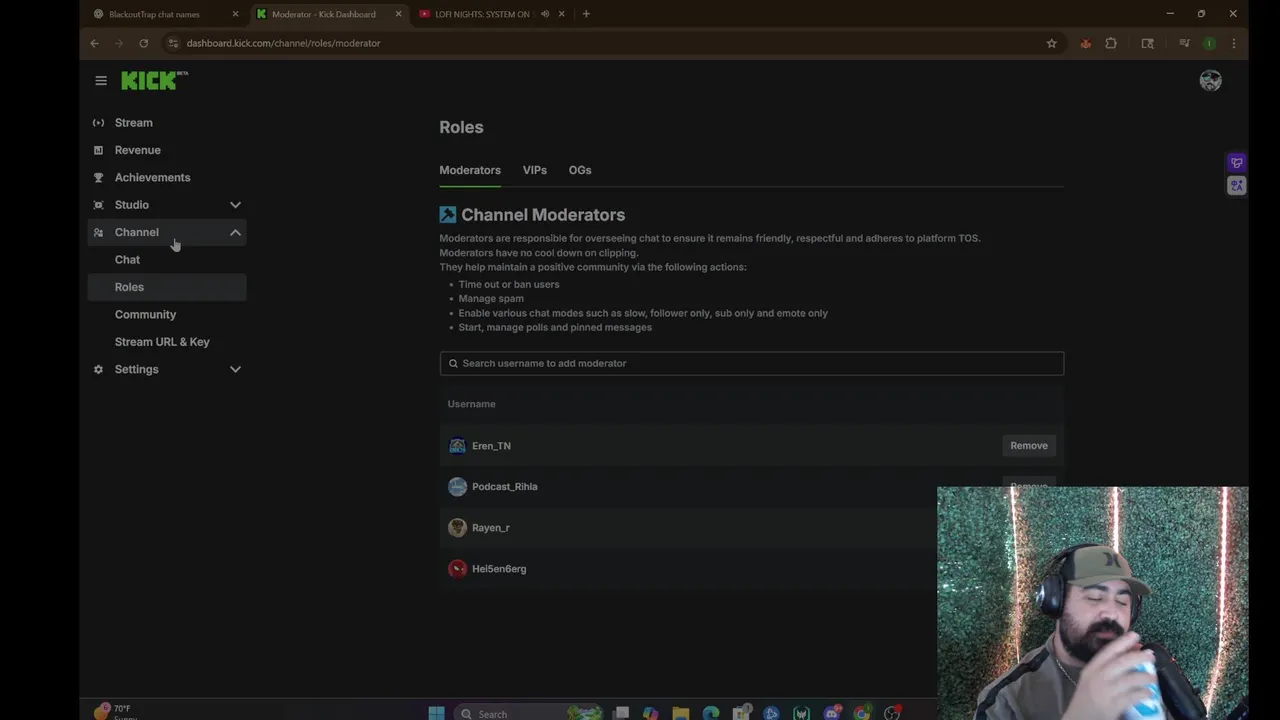Click the upper purple side-panel icon

[x=1237, y=163]
